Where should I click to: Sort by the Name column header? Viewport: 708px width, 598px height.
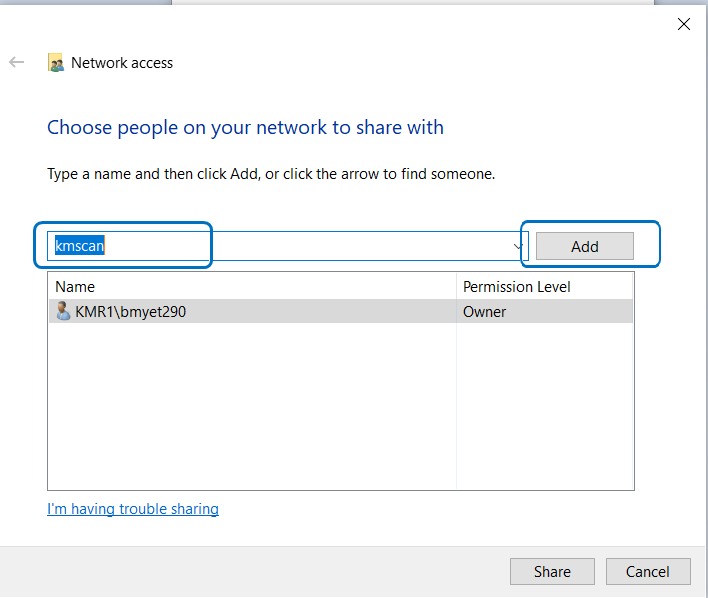[x=75, y=286]
